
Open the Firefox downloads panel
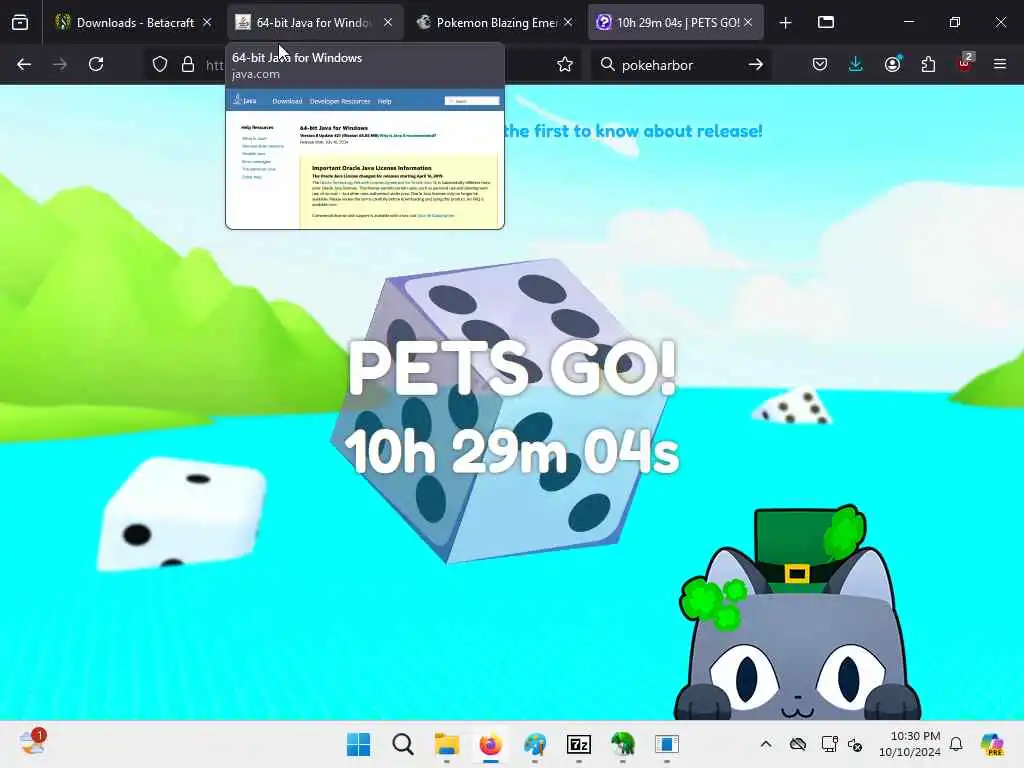point(856,64)
